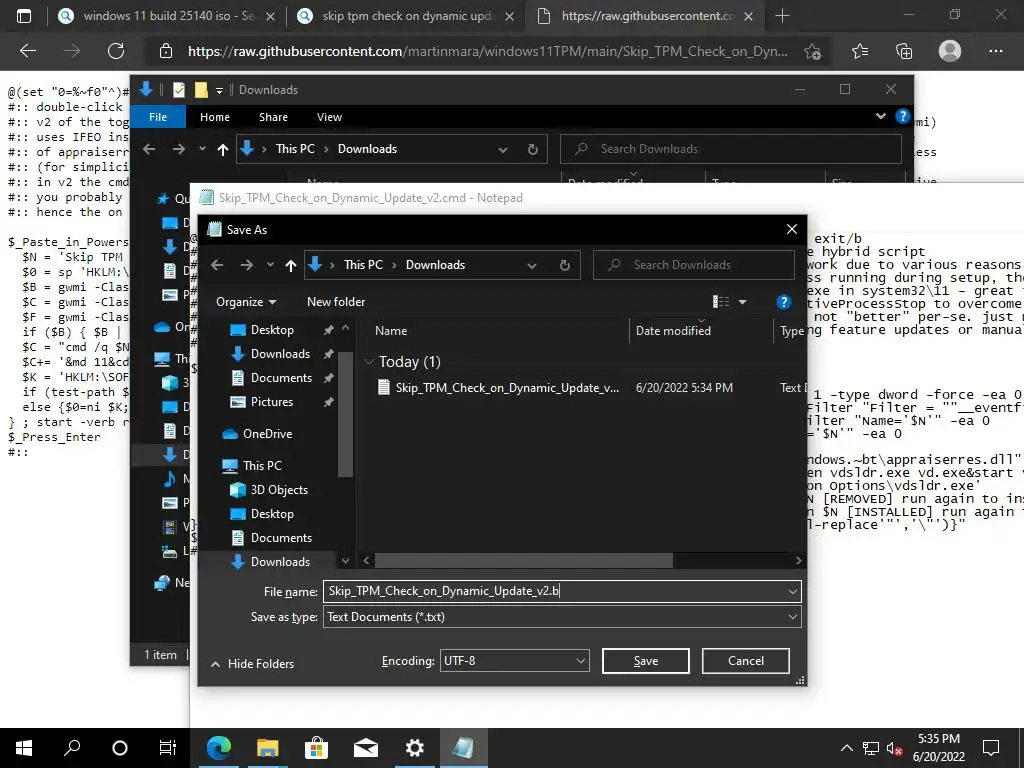Open Task View on taskbar

point(168,748)
